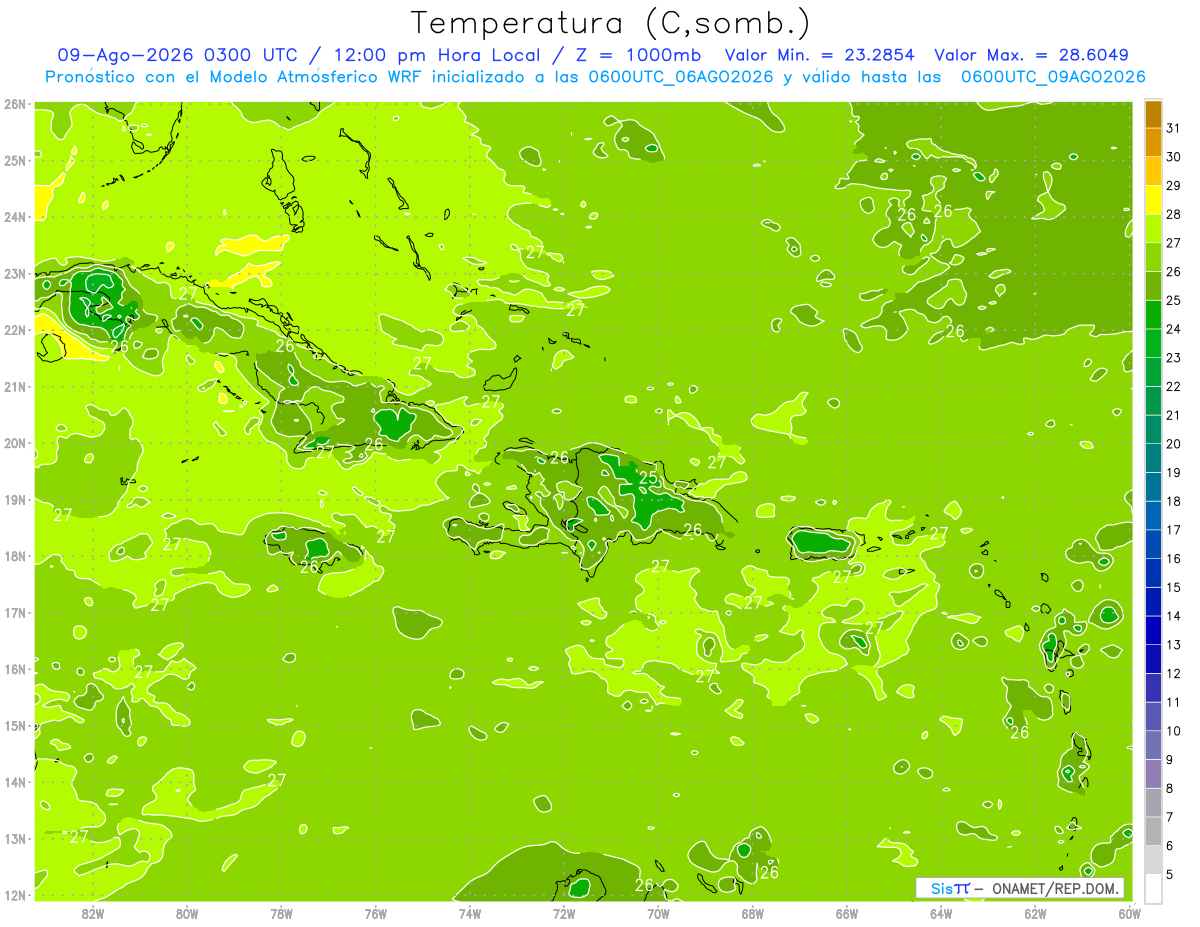
Task: Click the '62W' longitude axis label
Action: 1035,912
